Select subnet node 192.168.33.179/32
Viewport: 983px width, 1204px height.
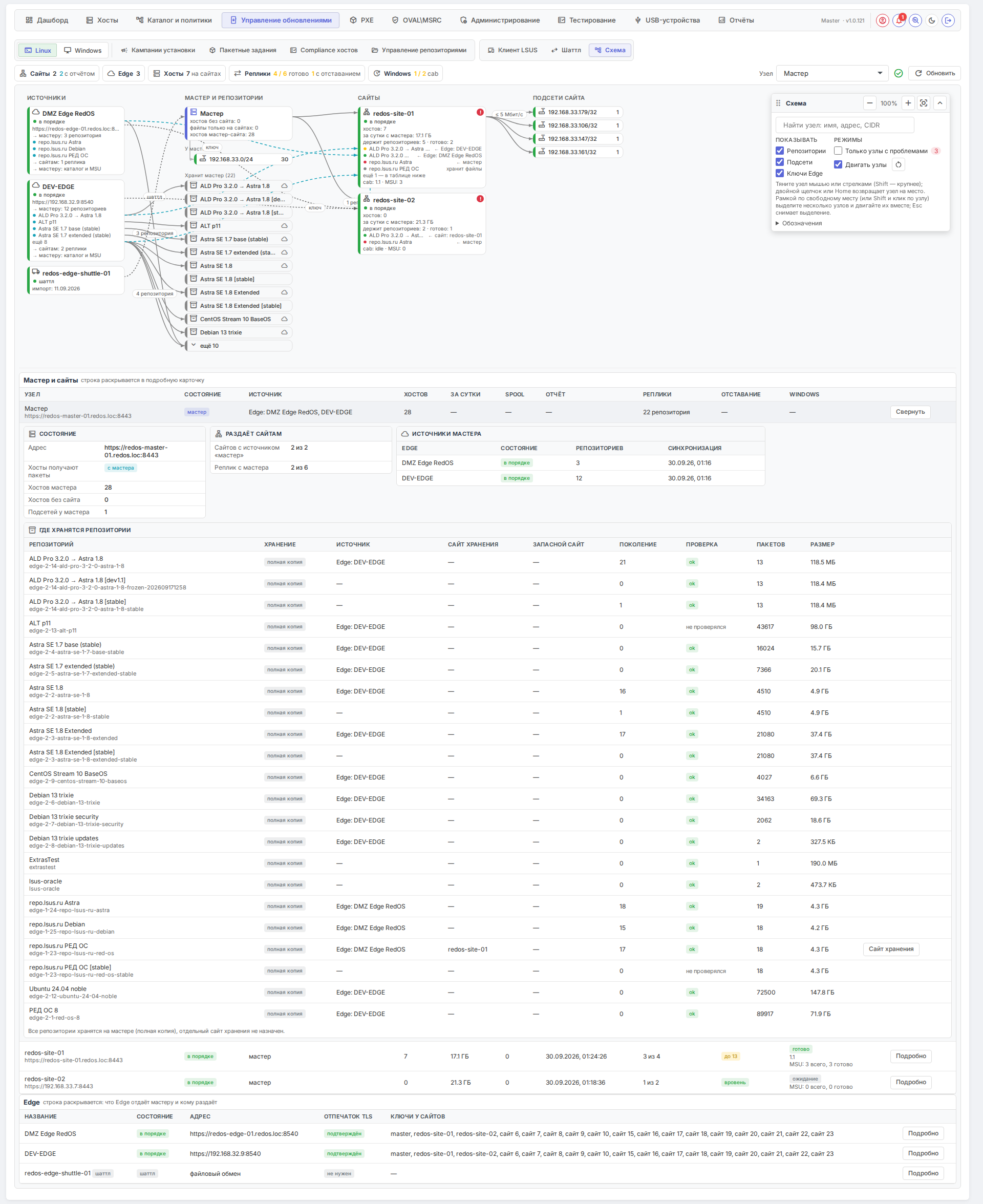[578, 112]
